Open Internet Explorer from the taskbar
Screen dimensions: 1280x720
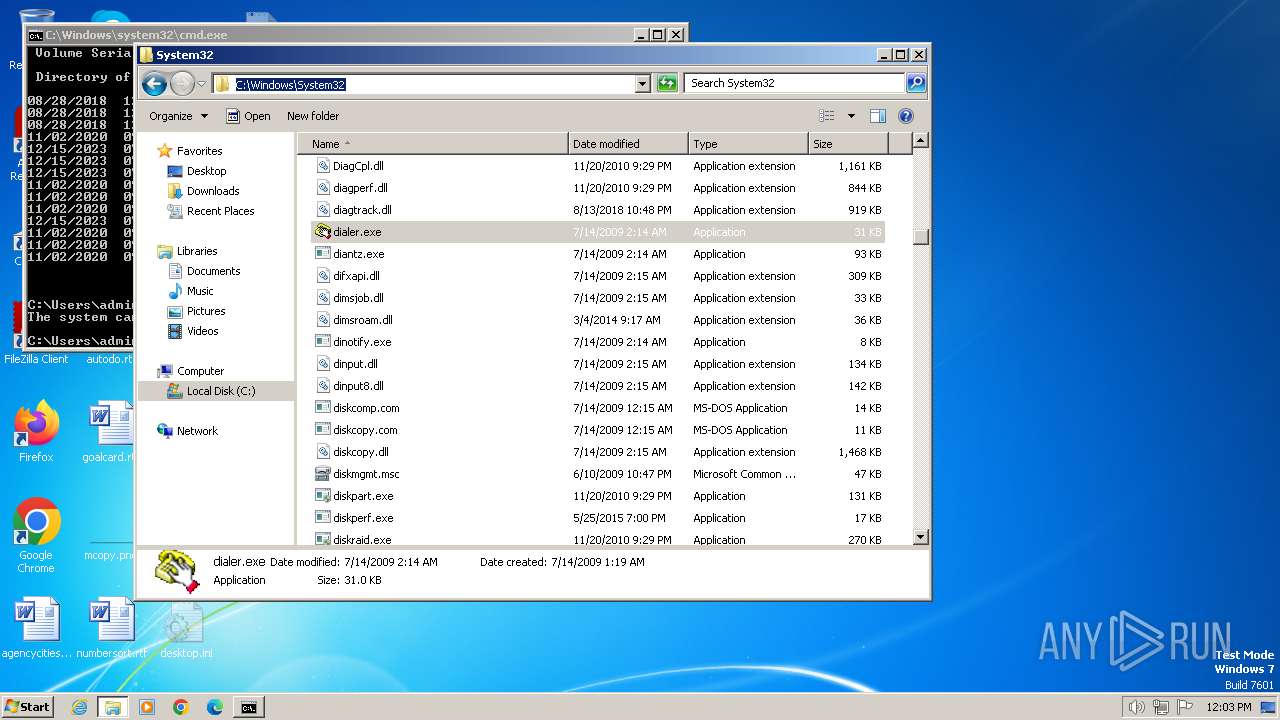tap(79, 707)
